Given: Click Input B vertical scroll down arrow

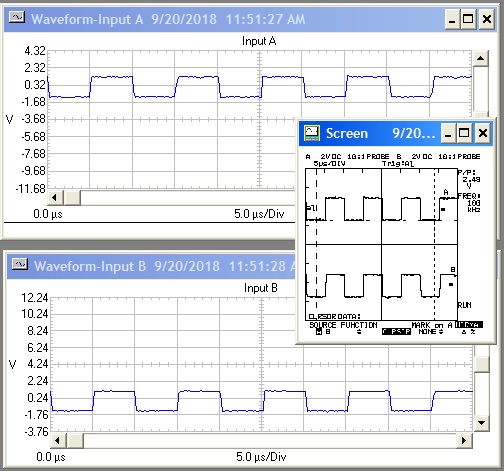Looking at the screenshot, I should click(x=481, y=423).
